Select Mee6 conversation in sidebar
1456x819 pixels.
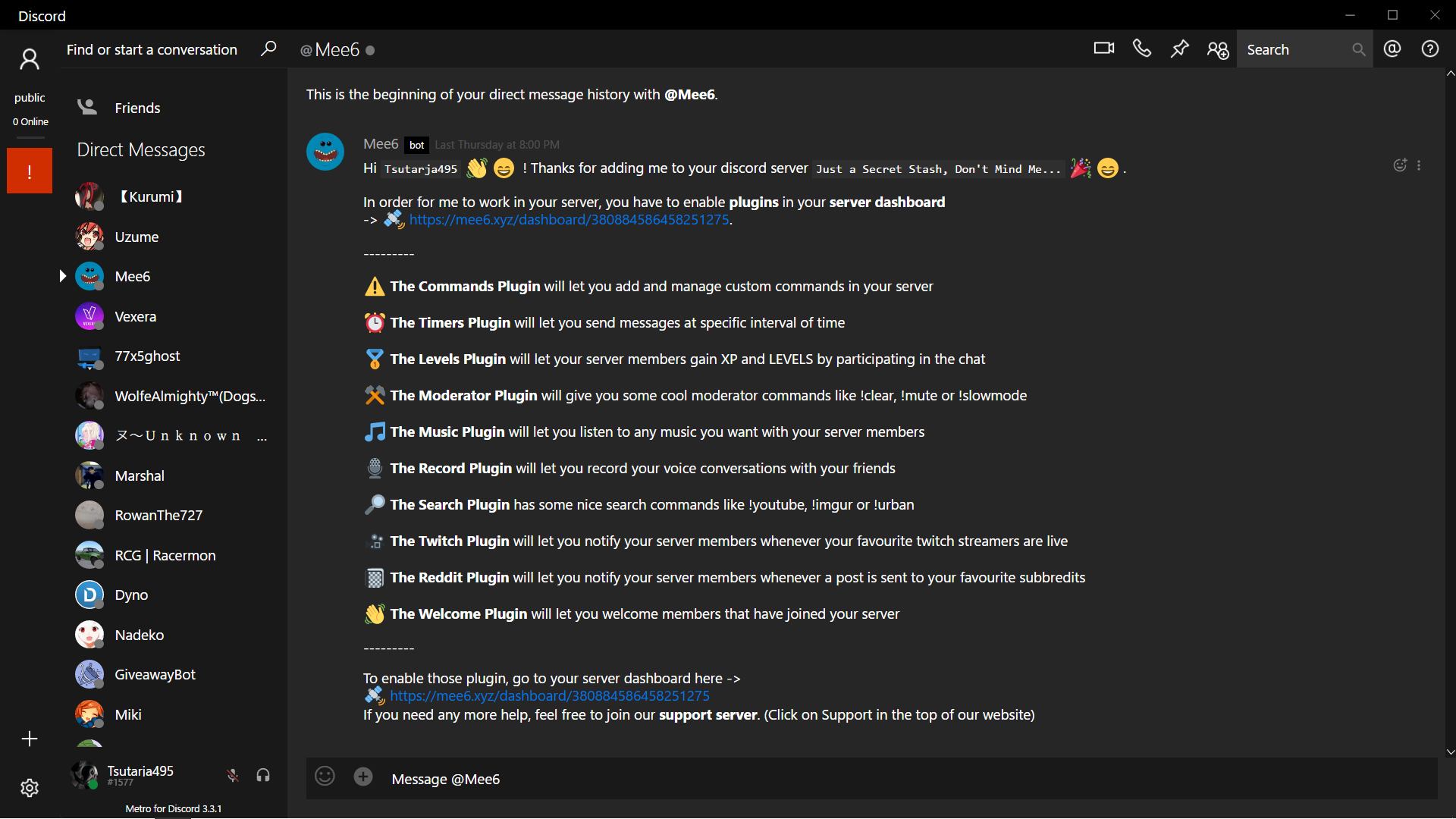click(x=174, y=276)
